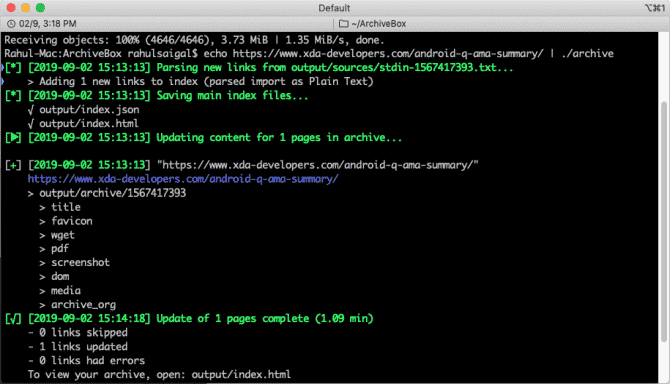Click the ⌥⌘1 shortcut indicator
Viewport: 670px width, 384px height.
pyautogui.click(x=655, y=8)
